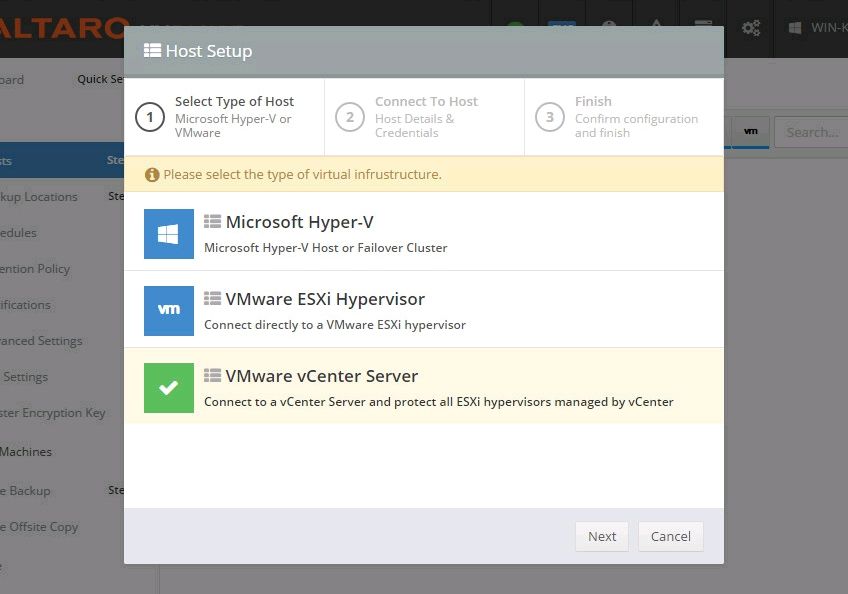848x594 pixels.
Task: Click the step 3 number circle
Action: pos(549,117)
